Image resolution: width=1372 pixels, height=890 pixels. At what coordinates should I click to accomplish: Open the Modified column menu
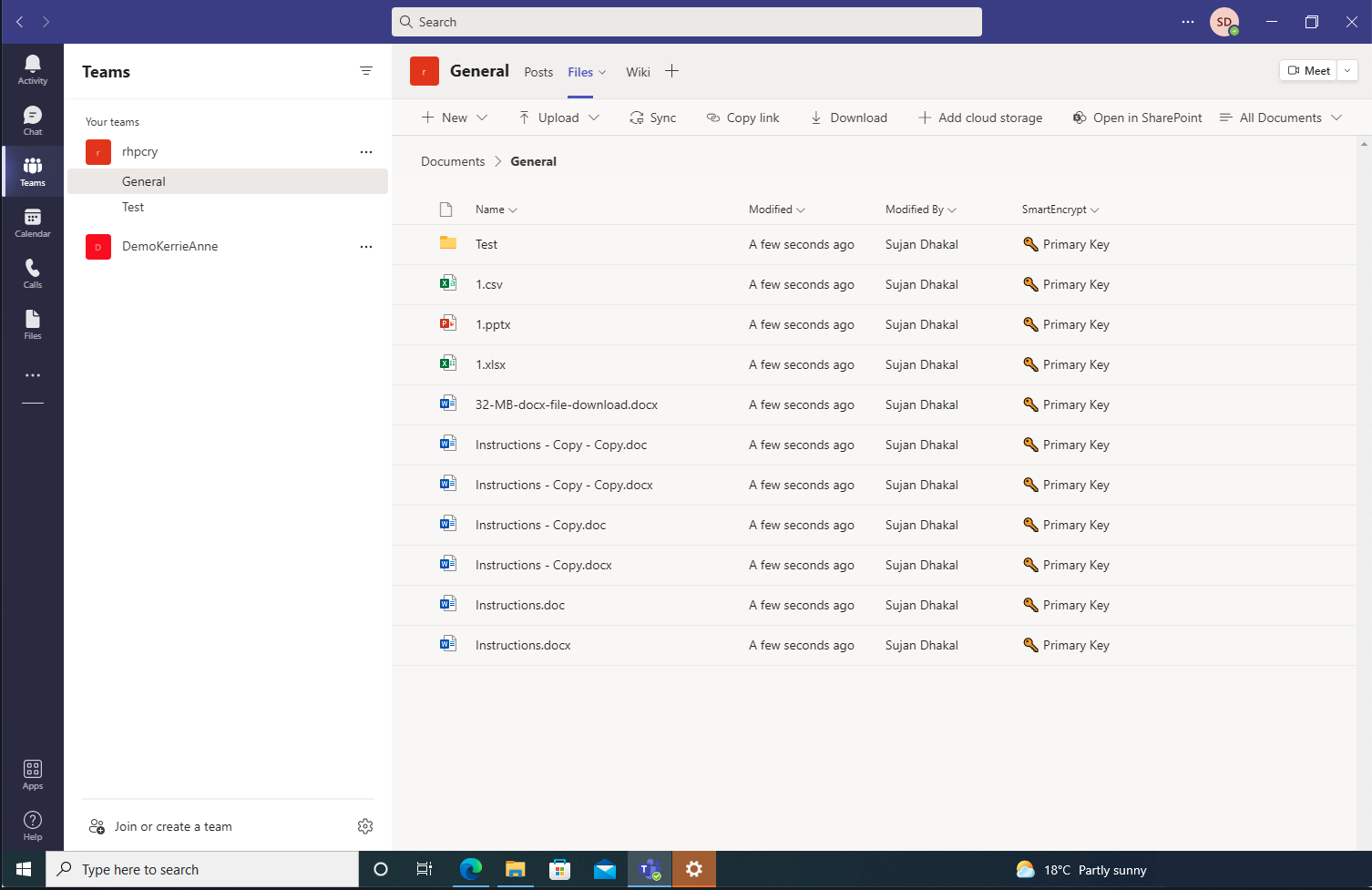(777, 210)
